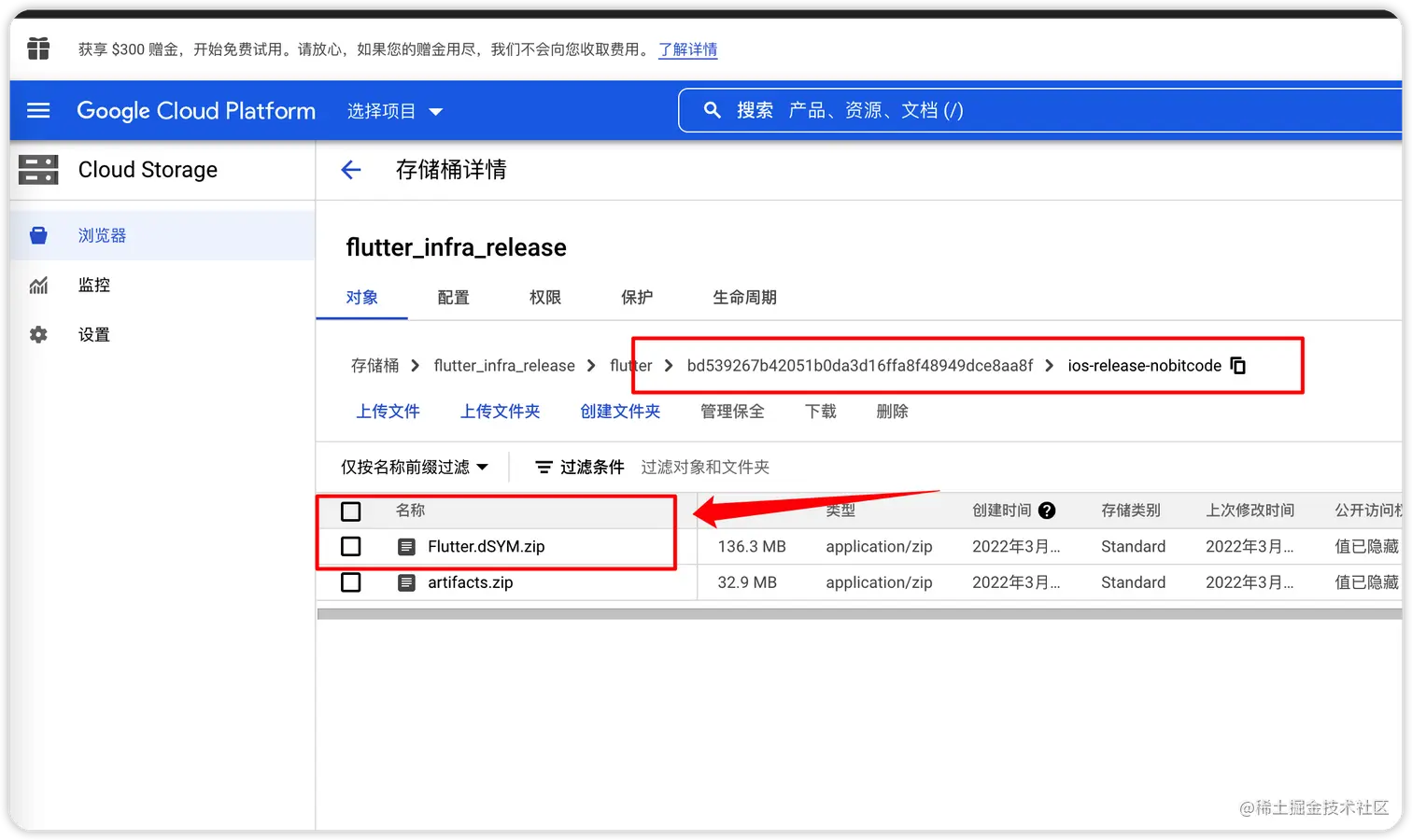The width and height of the screenshot is (1412, 840).
Task: Switch to the 配置 tab
Action: tap(453, 297)
